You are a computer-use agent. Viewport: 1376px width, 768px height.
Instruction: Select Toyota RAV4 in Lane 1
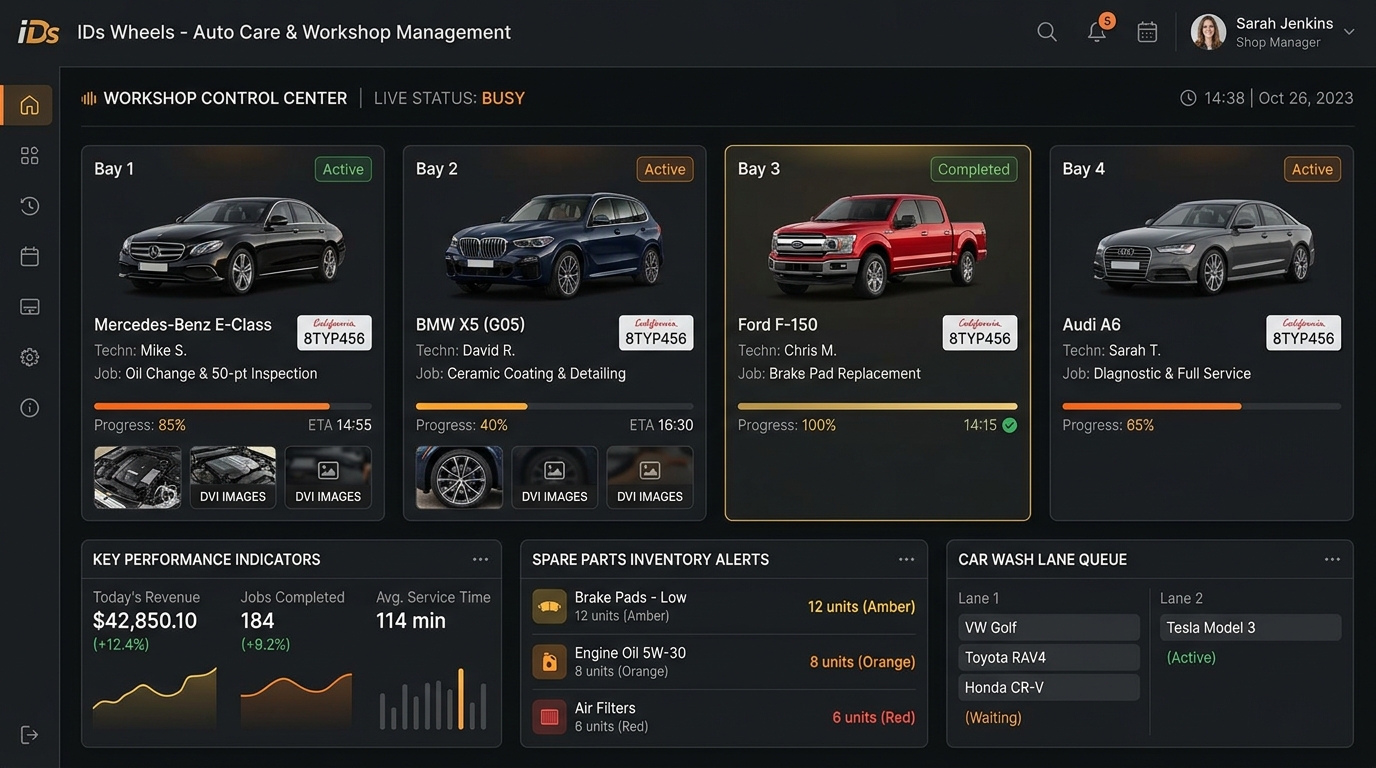click(x=1049, y=657)
